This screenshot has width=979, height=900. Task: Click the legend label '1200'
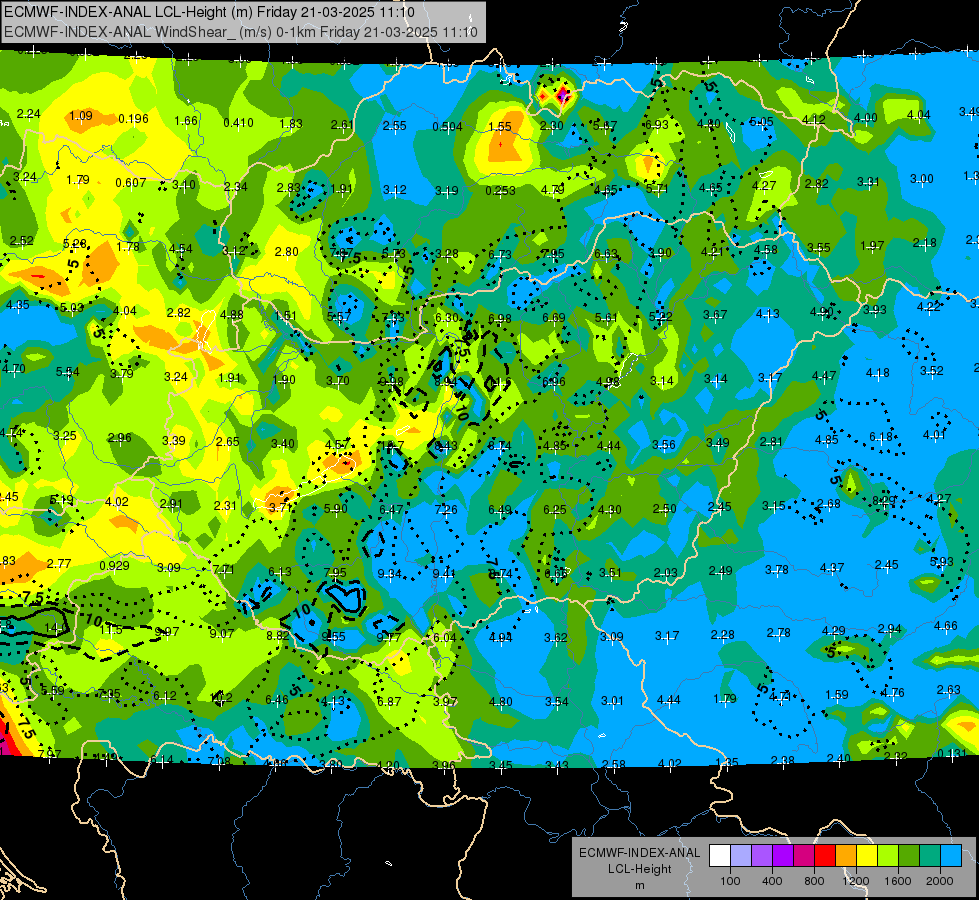point(855,881)
